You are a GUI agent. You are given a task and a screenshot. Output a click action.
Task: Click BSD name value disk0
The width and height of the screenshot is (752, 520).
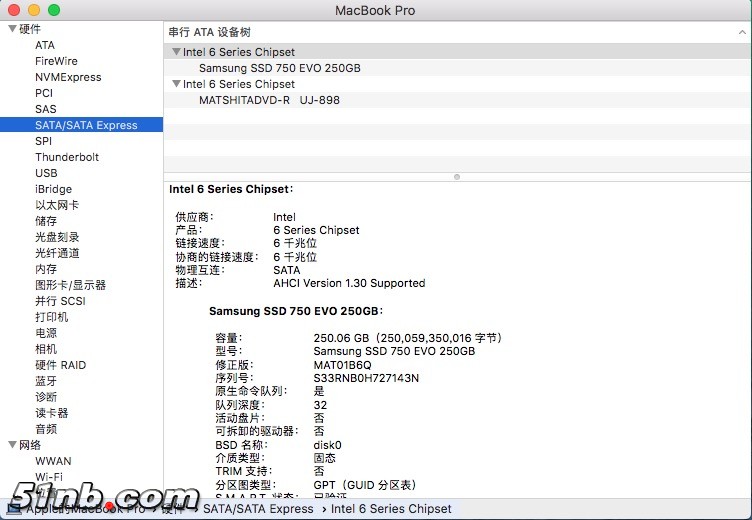tap(328, 445)
